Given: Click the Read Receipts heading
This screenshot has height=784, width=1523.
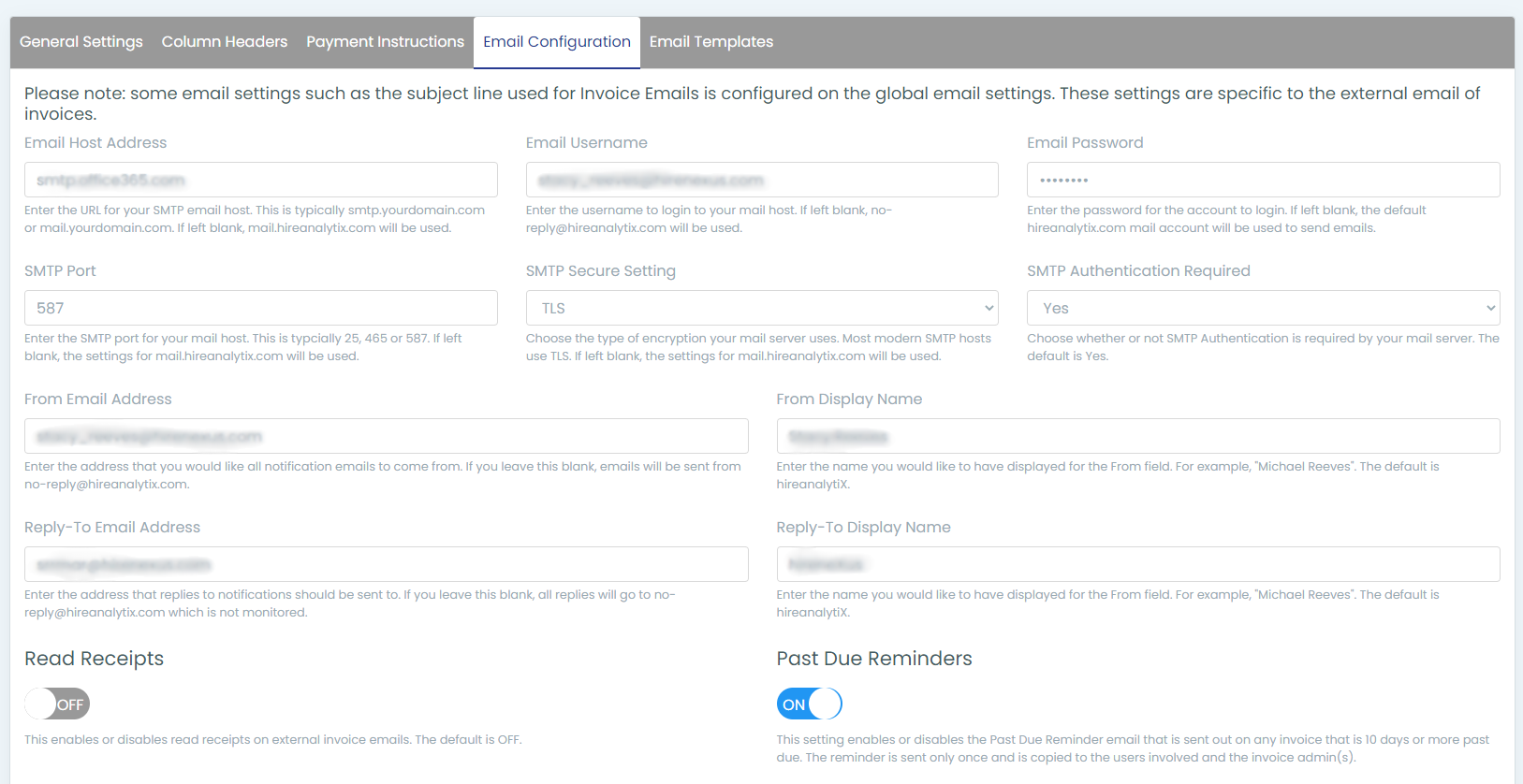Looking at the screenshot, I should pos(94,659).
